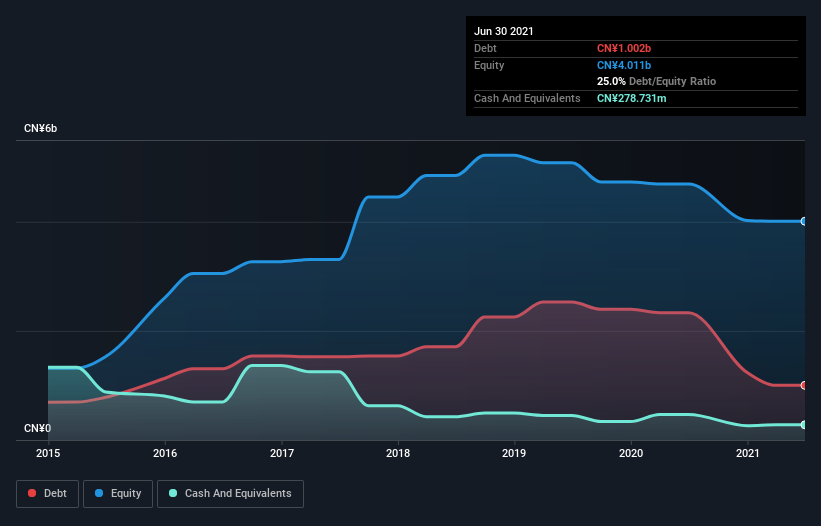Toggle Cash And Equivalents legend button

(230, 494)
